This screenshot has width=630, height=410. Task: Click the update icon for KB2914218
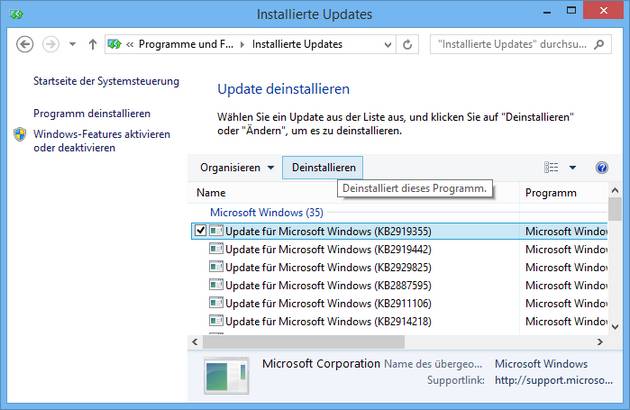point(216,321)
